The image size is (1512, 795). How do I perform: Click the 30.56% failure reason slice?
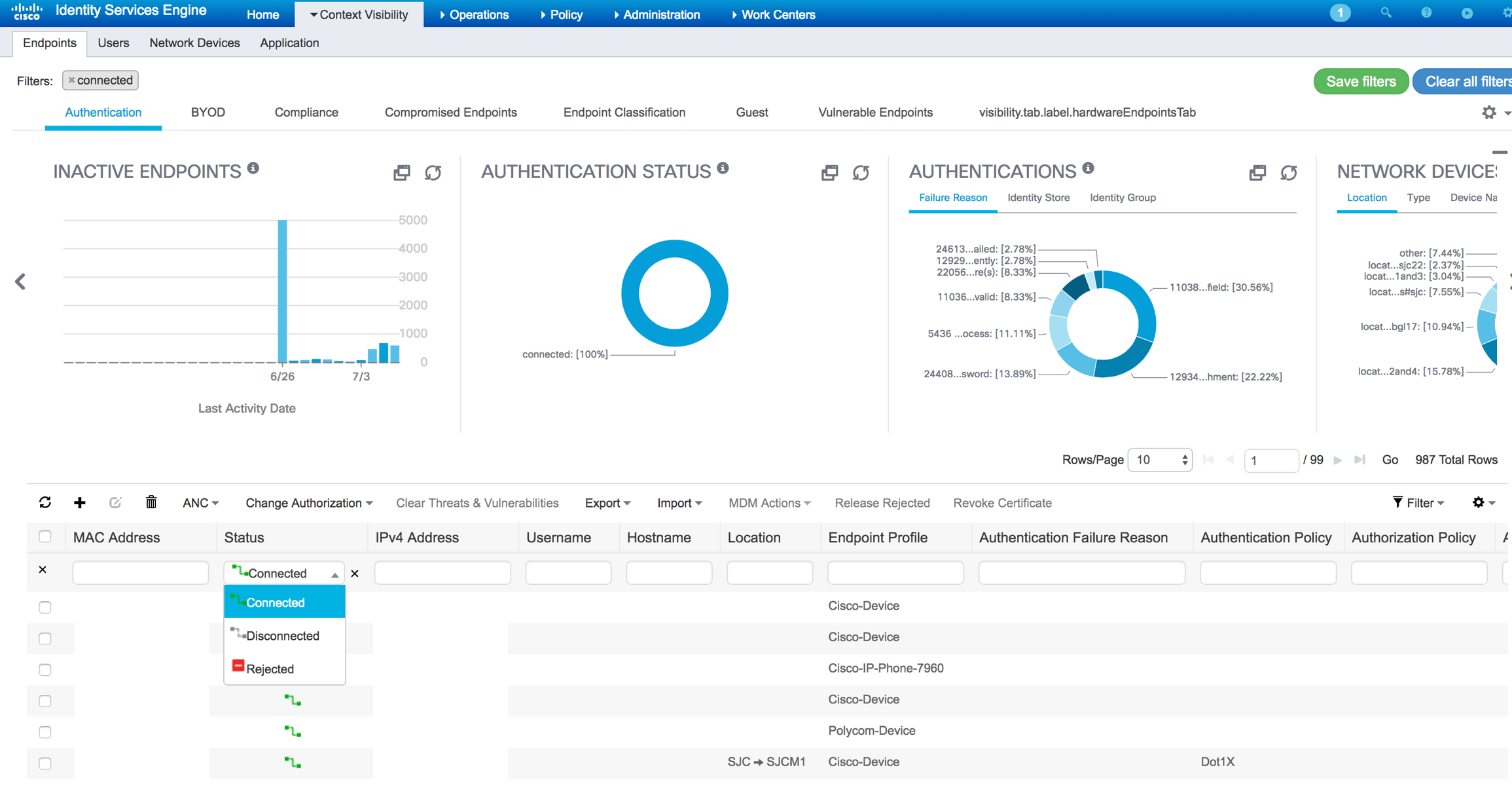[1141, 302]
